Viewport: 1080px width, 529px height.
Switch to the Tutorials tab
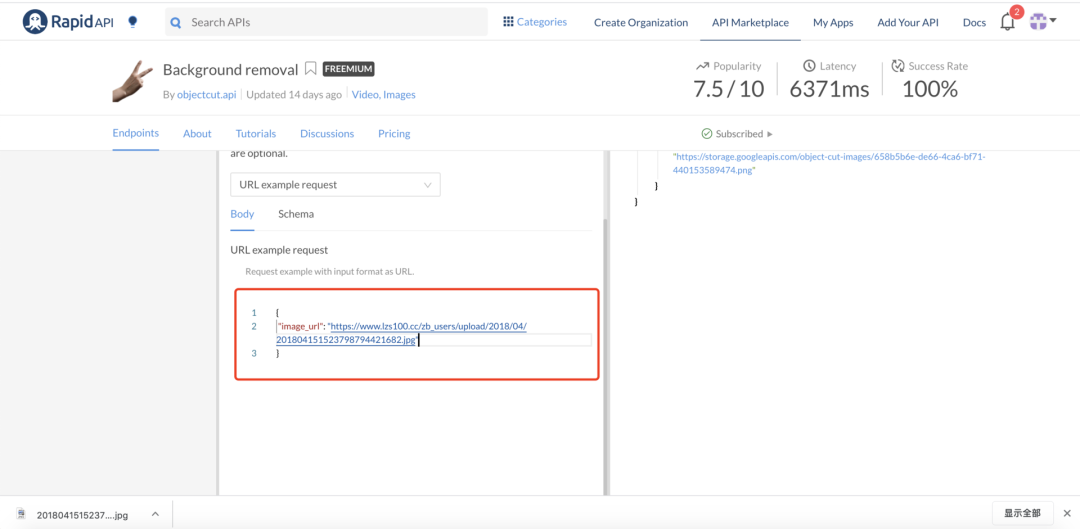[x=256, y=134]
